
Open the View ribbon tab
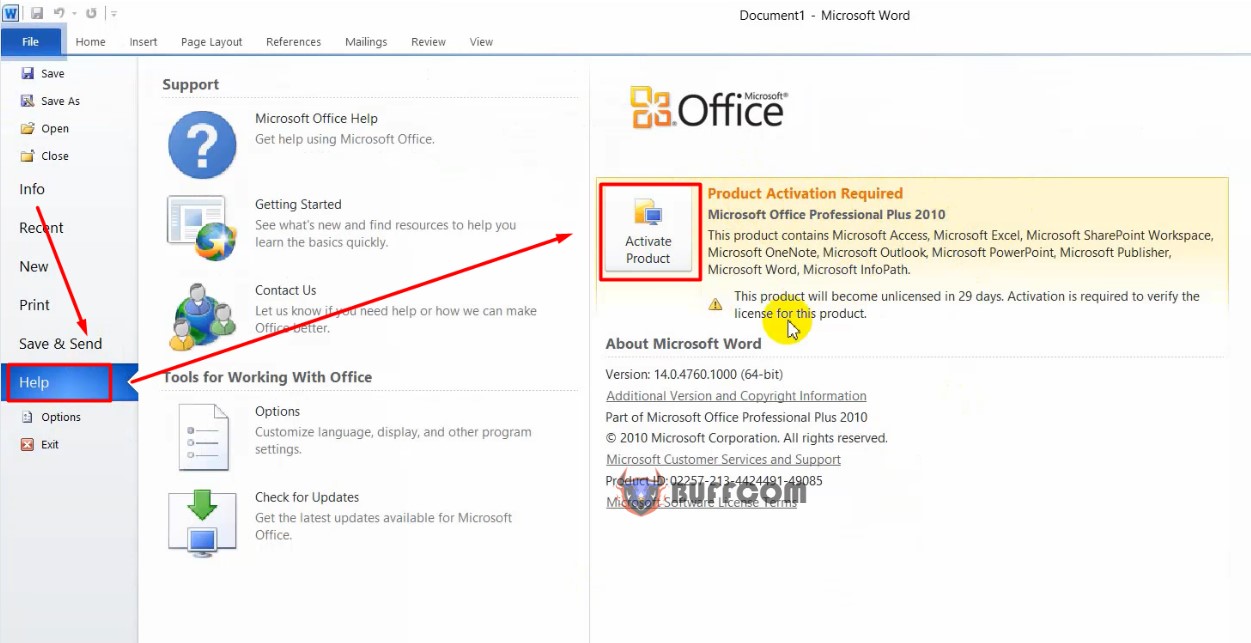point(482,42)
